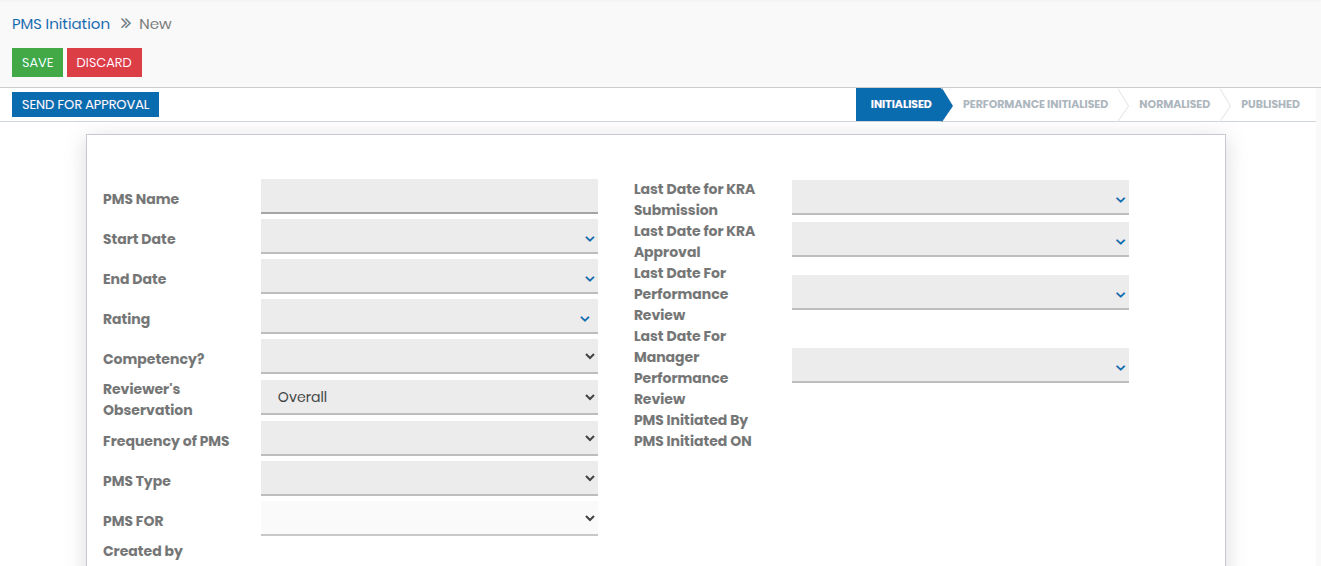Open the PMS Type dropdown
The height and width of the screenshot is (566, 1321).
click(429, 478)
